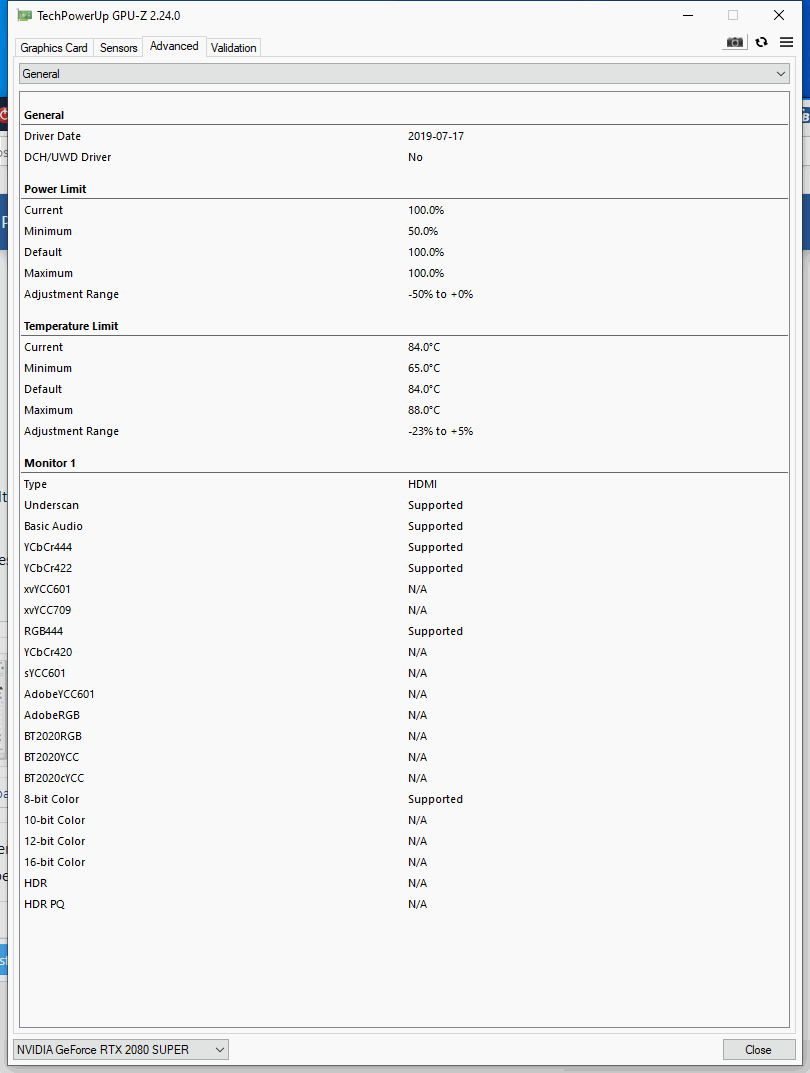Click the AdobeYCC601 row label
Viewport: 810px width, 1073px height.
pyautogui.click(x=60, y=694)
